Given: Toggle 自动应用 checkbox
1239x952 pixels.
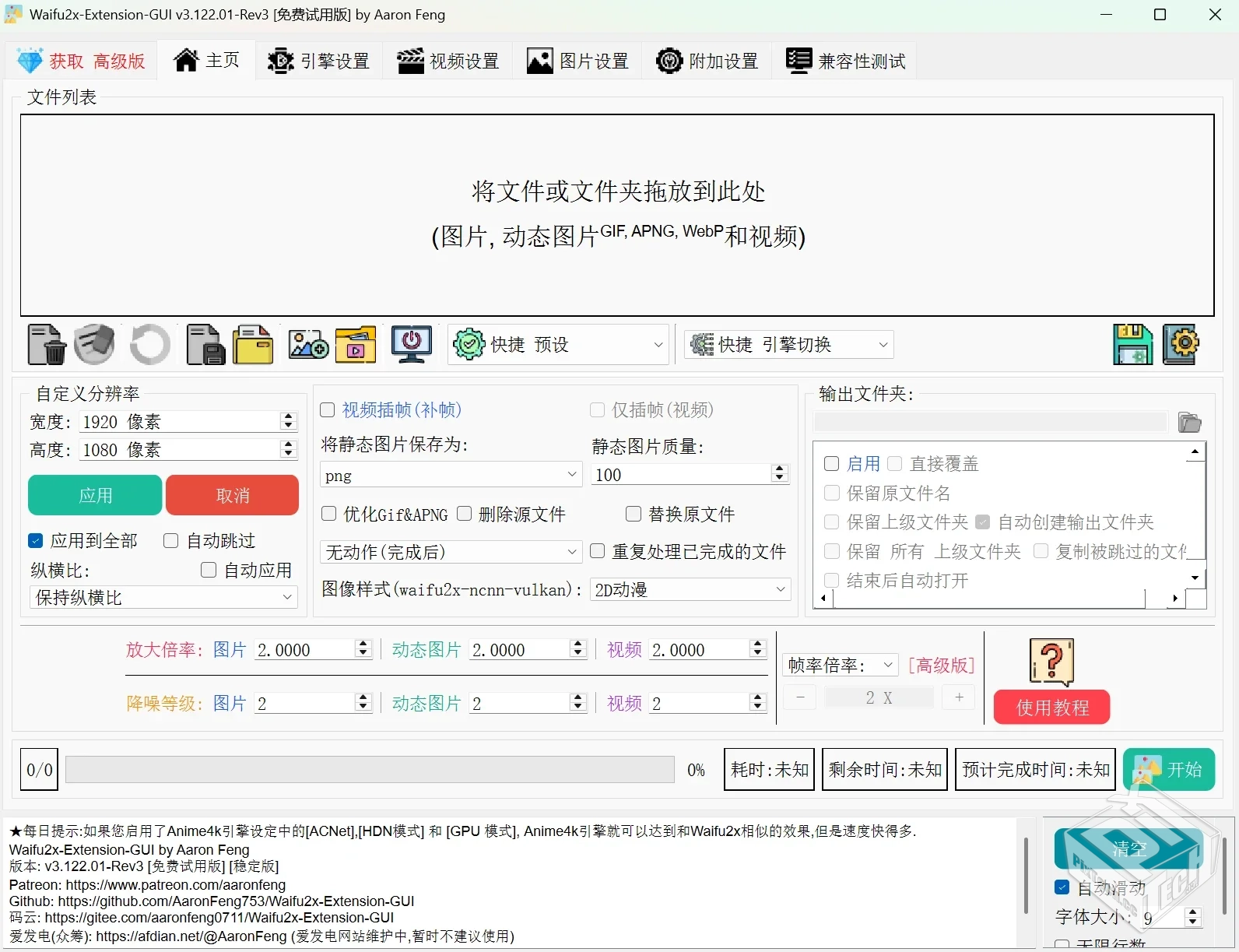Looking at the screenshot, I should [x=209, y=570].
